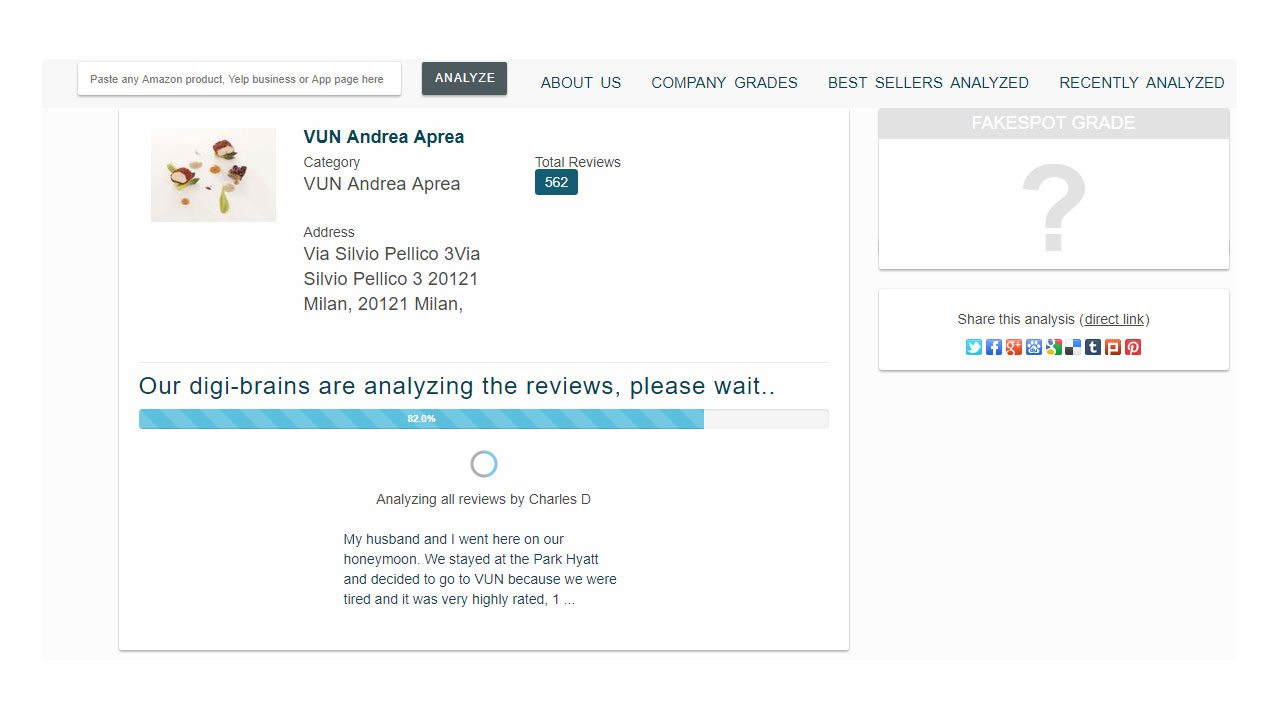Image resolution: width=1280 pixels, height=720 pixels.
Task: Go to COMPANY GRADES
Action: point(724,83)
